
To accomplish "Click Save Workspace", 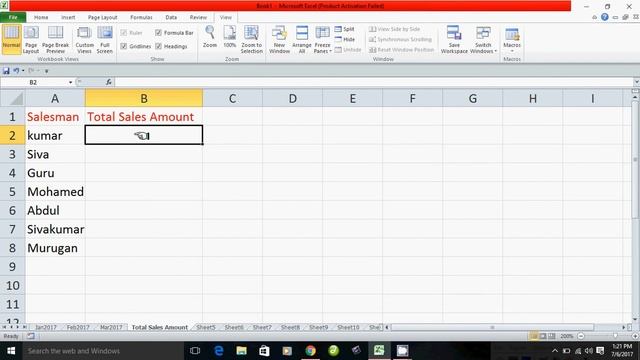I will pos(454,39).
